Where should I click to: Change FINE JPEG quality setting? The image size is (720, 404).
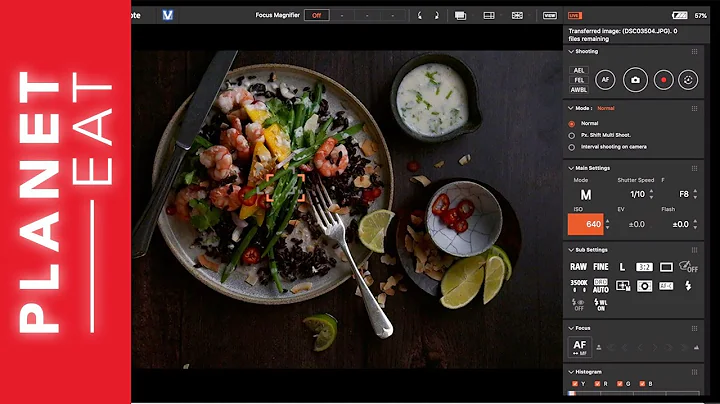point(601,267)
